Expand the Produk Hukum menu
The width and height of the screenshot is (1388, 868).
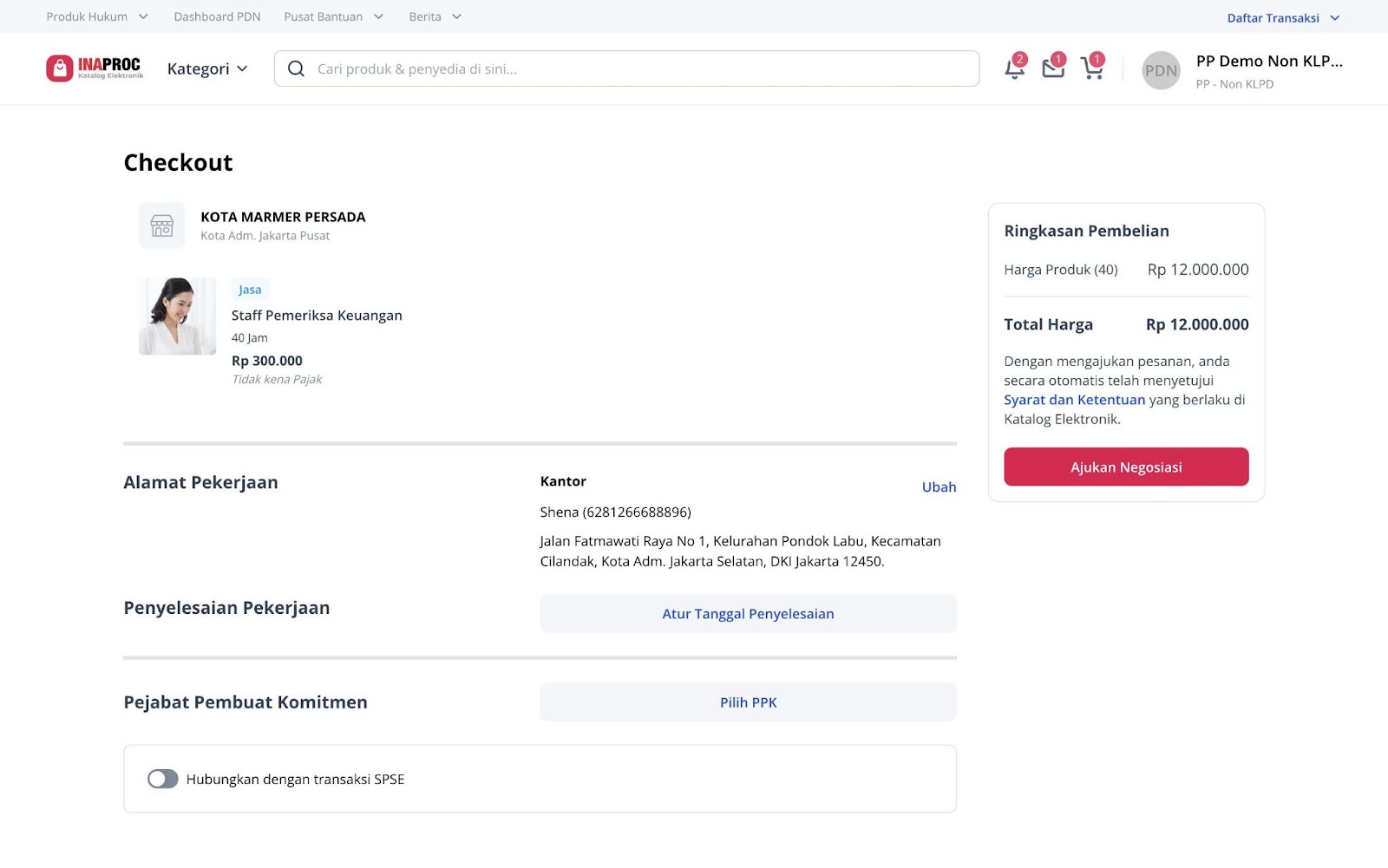pyautogui.click(x=97, y=16)
